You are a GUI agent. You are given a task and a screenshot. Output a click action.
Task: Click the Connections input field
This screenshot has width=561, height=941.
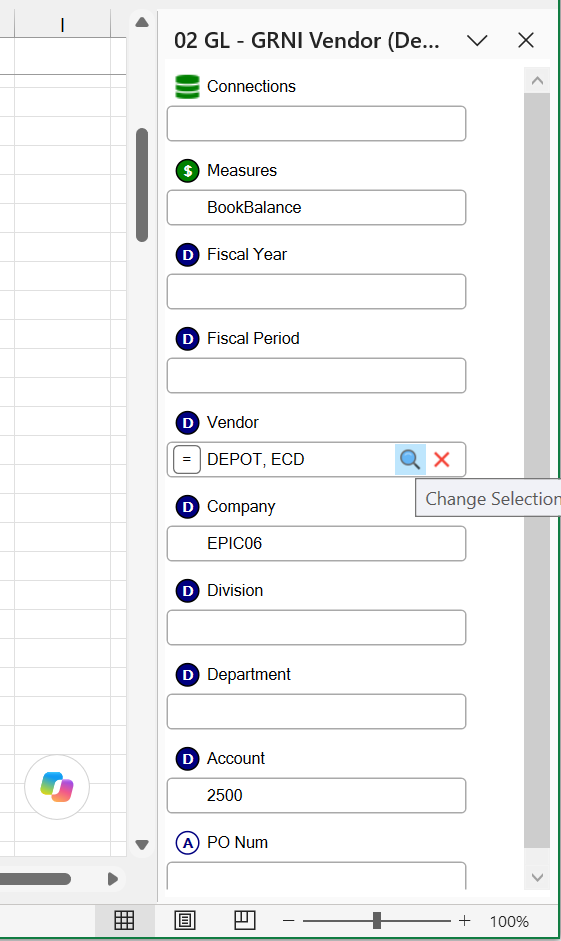click(x=316, y=124)
